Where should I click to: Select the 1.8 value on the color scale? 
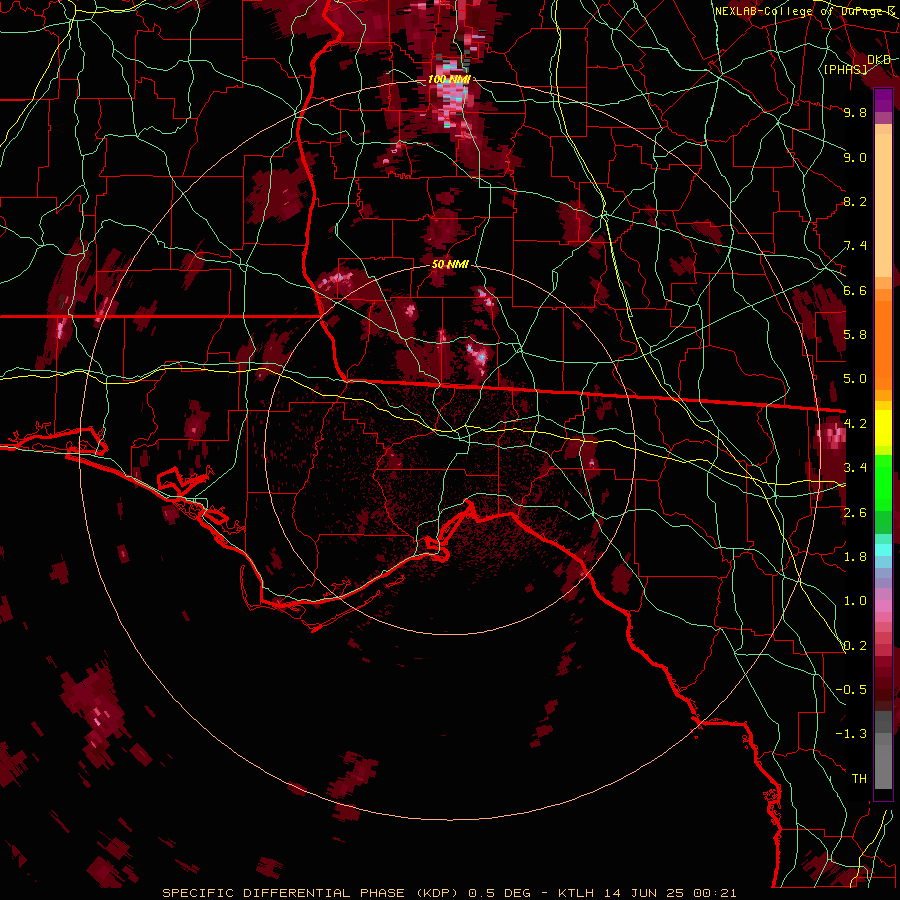coord(855,557)
